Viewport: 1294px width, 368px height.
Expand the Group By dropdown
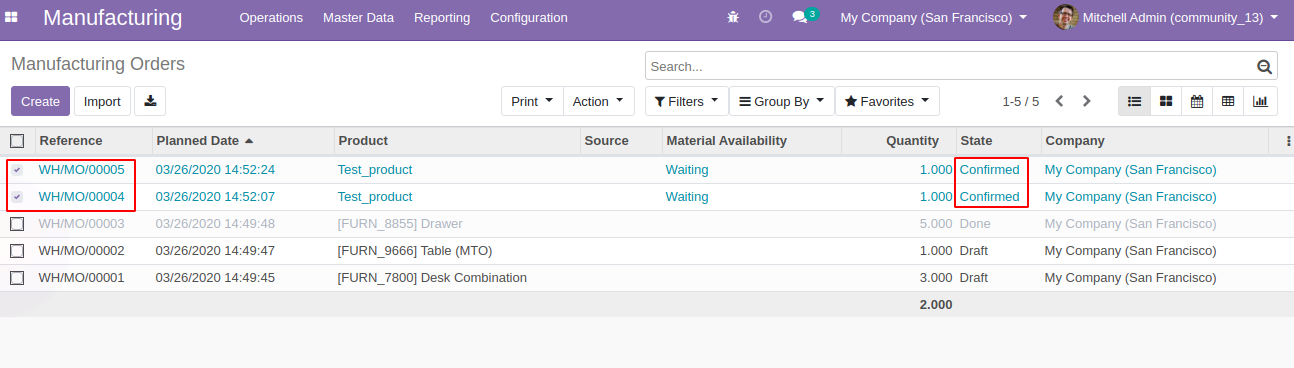[781, 101]
